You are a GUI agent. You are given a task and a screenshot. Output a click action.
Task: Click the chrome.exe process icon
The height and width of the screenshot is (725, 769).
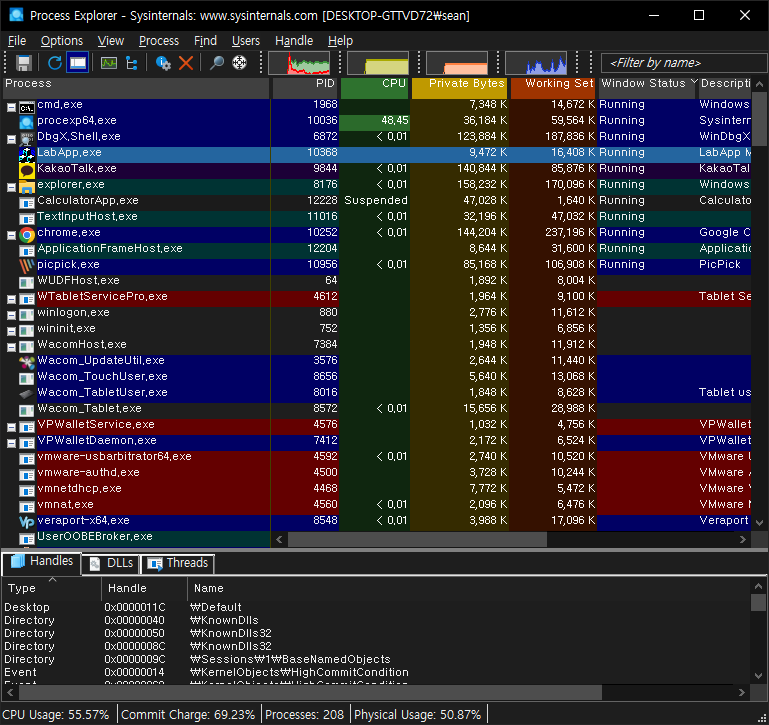(26, 235)
